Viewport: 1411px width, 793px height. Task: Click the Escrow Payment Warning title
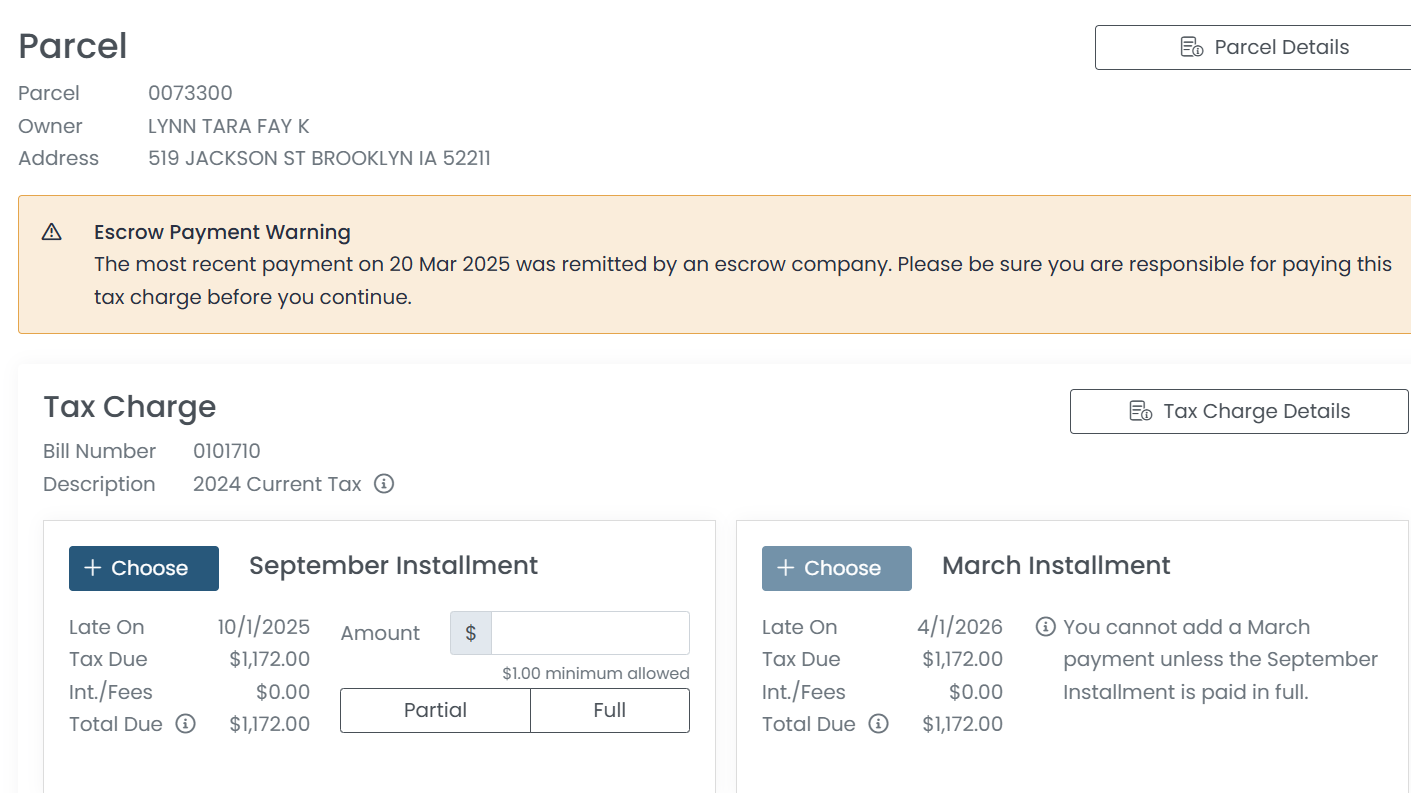click(222, 232)
